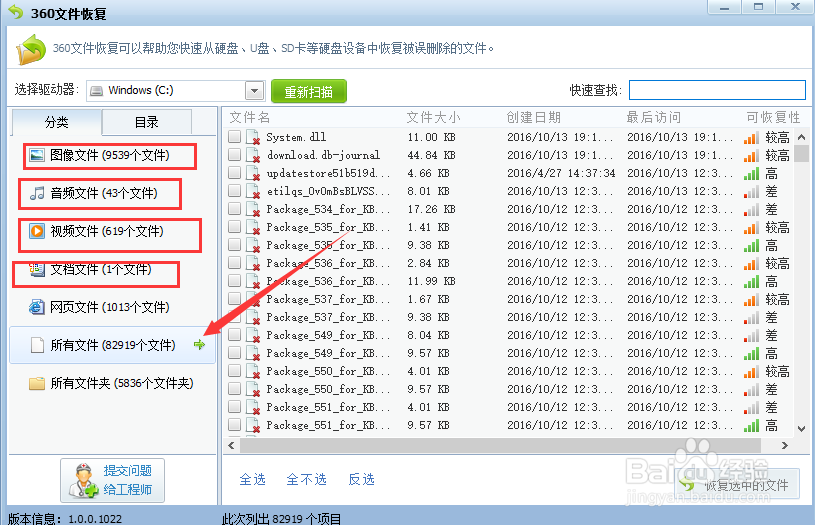Click horizontal scrollbar right arrow
The image size is (815, 525).
(x=785, y=445)
